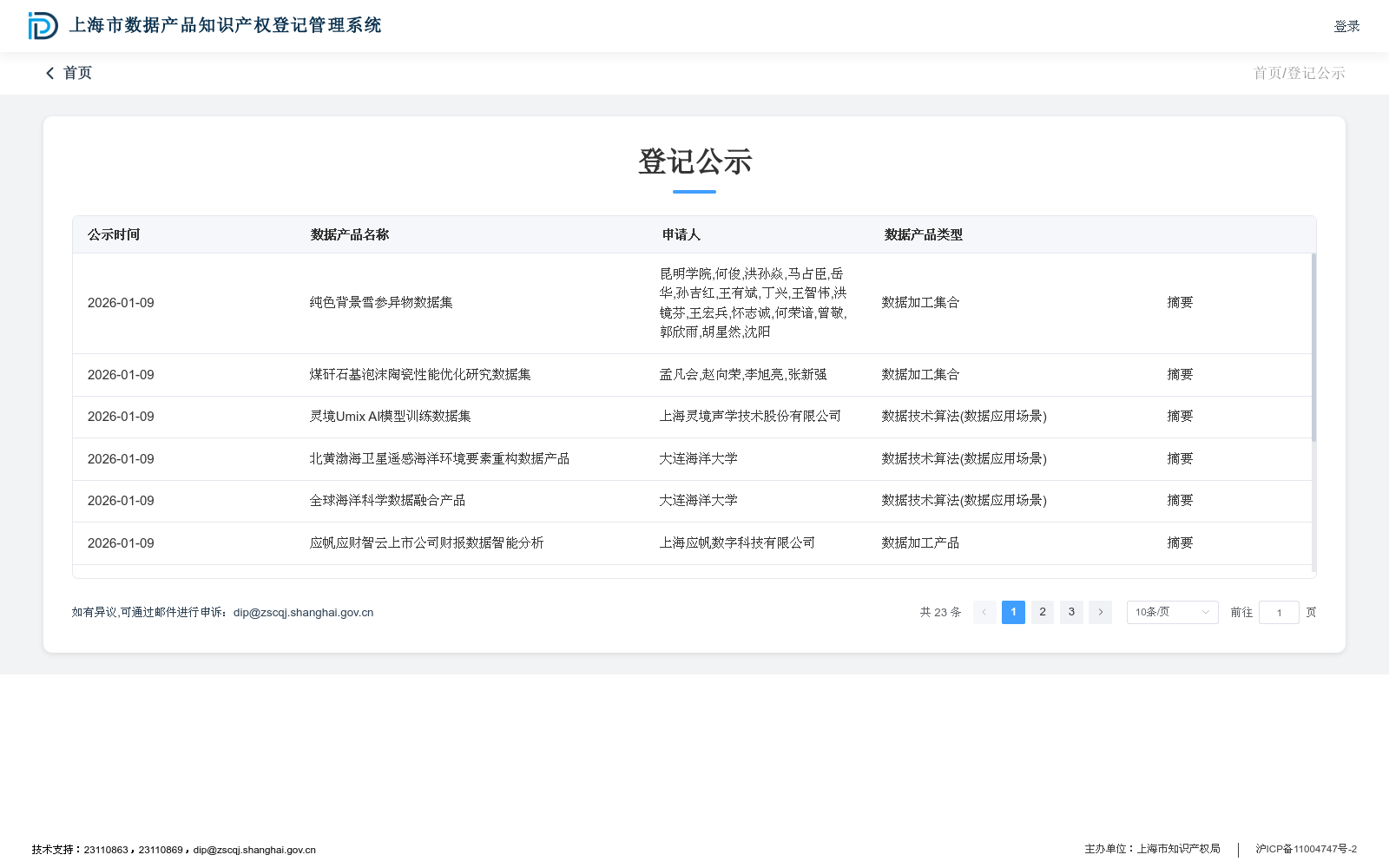Open 摘要 for 全球海洋科学数据融合产品
The width and height of the screenshot is (1389, 868).
(x=1180, y=501)
